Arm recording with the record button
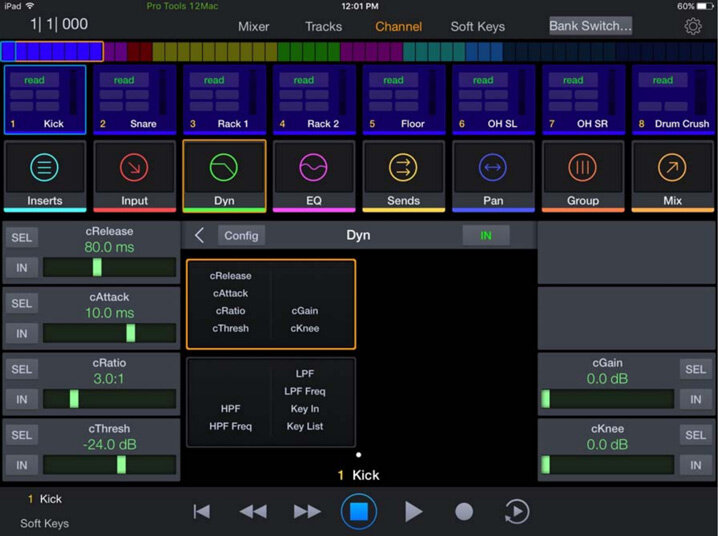Viewport: 718px width, 536px height. point(464,511)
